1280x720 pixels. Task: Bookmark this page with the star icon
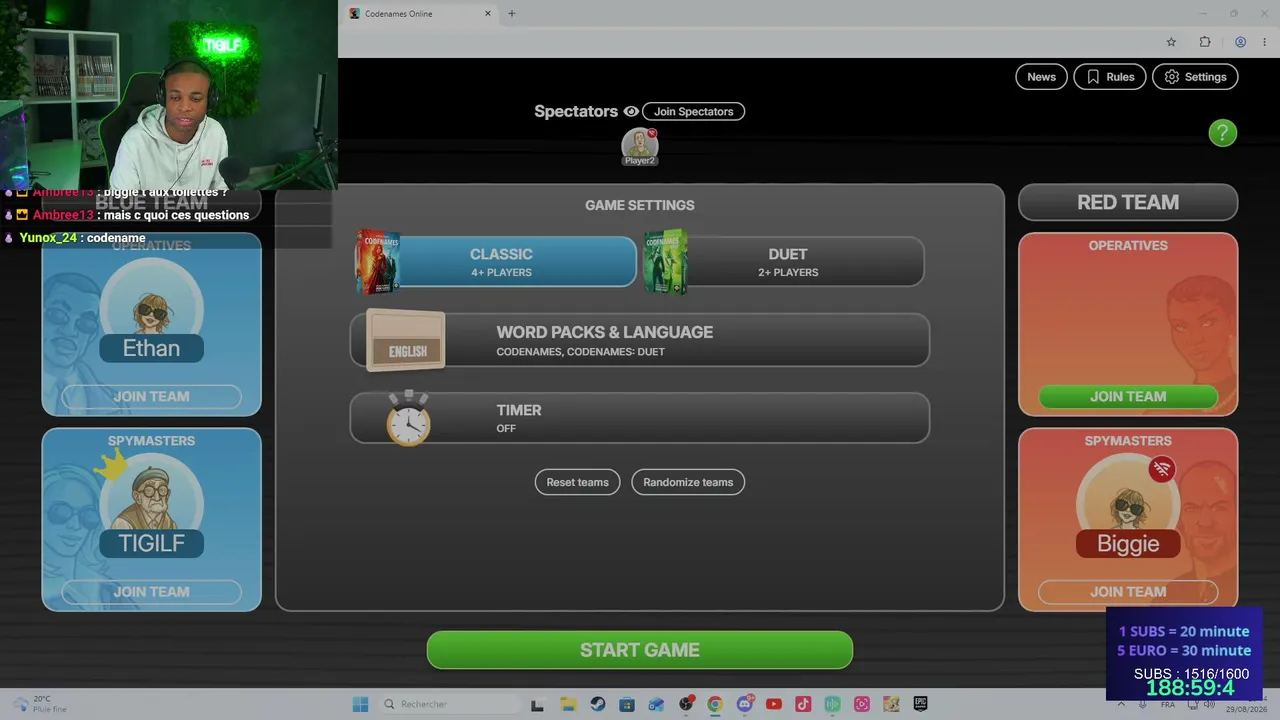(x=1171, y=42)
